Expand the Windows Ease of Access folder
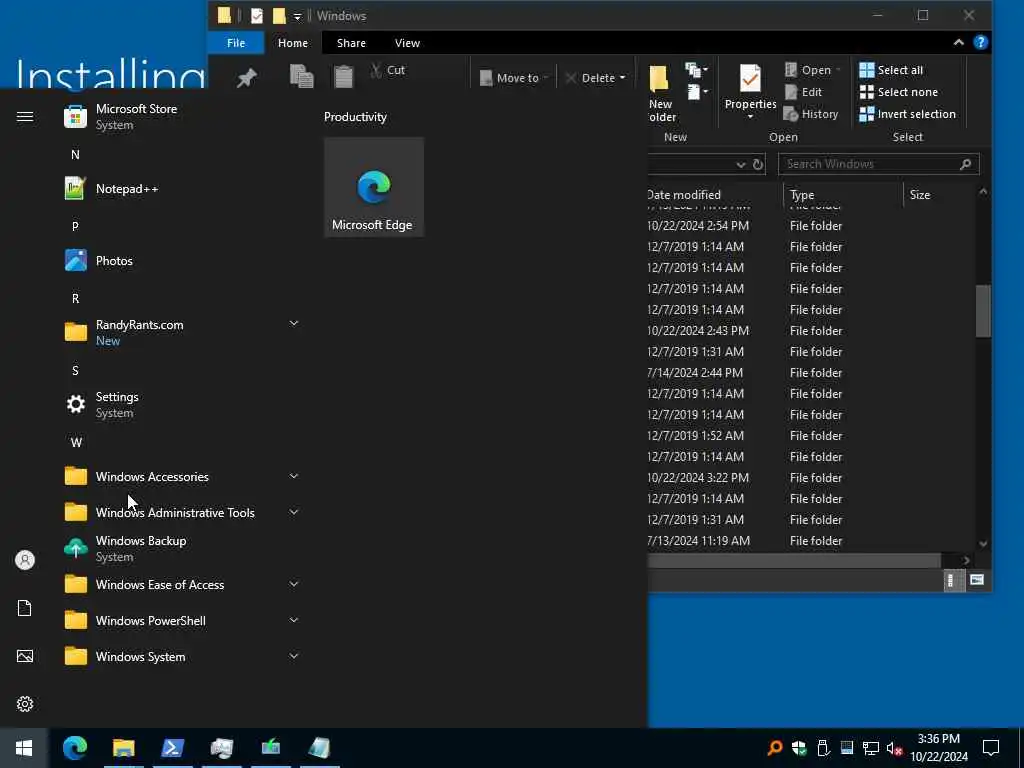This screenshot has height=768, width=1024. pos(183,584)
